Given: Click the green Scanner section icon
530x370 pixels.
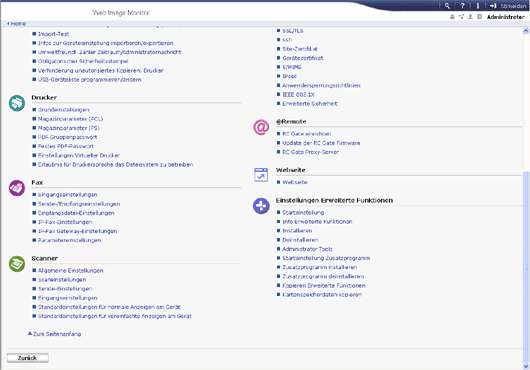Looking at the screenshot, I should (17, 264).
